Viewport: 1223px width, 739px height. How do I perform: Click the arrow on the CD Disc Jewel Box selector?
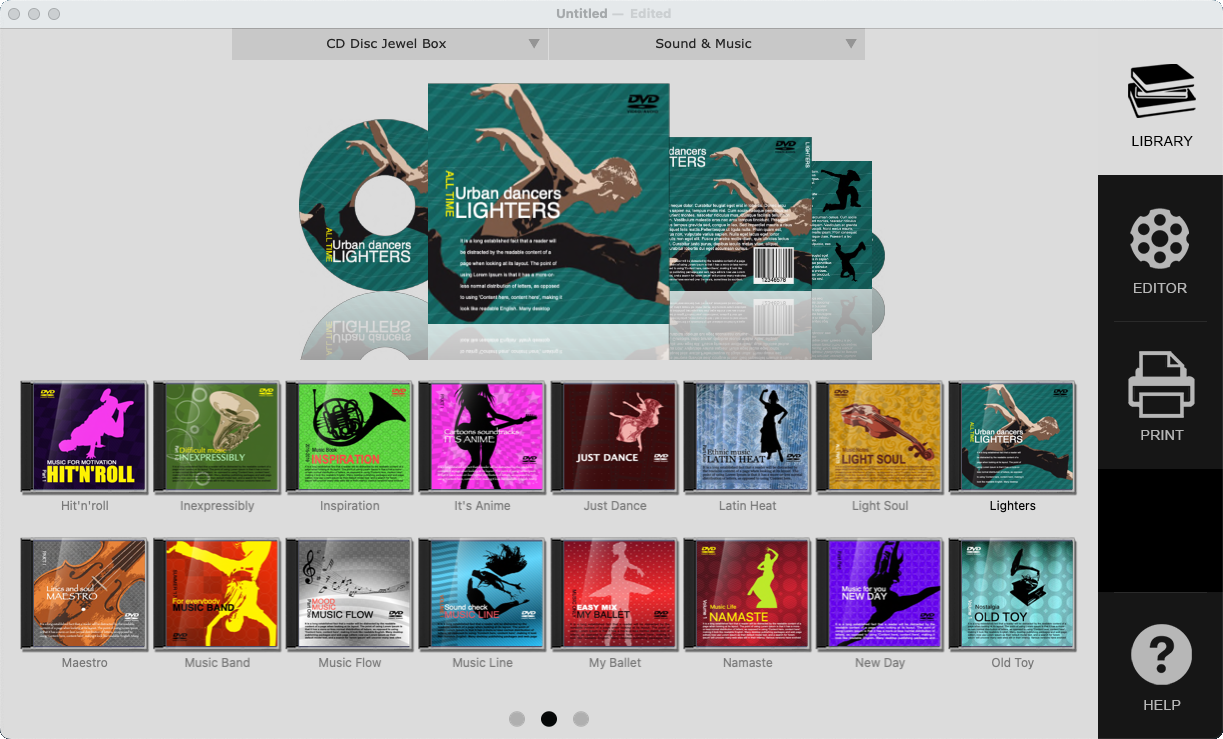[535, 44]
